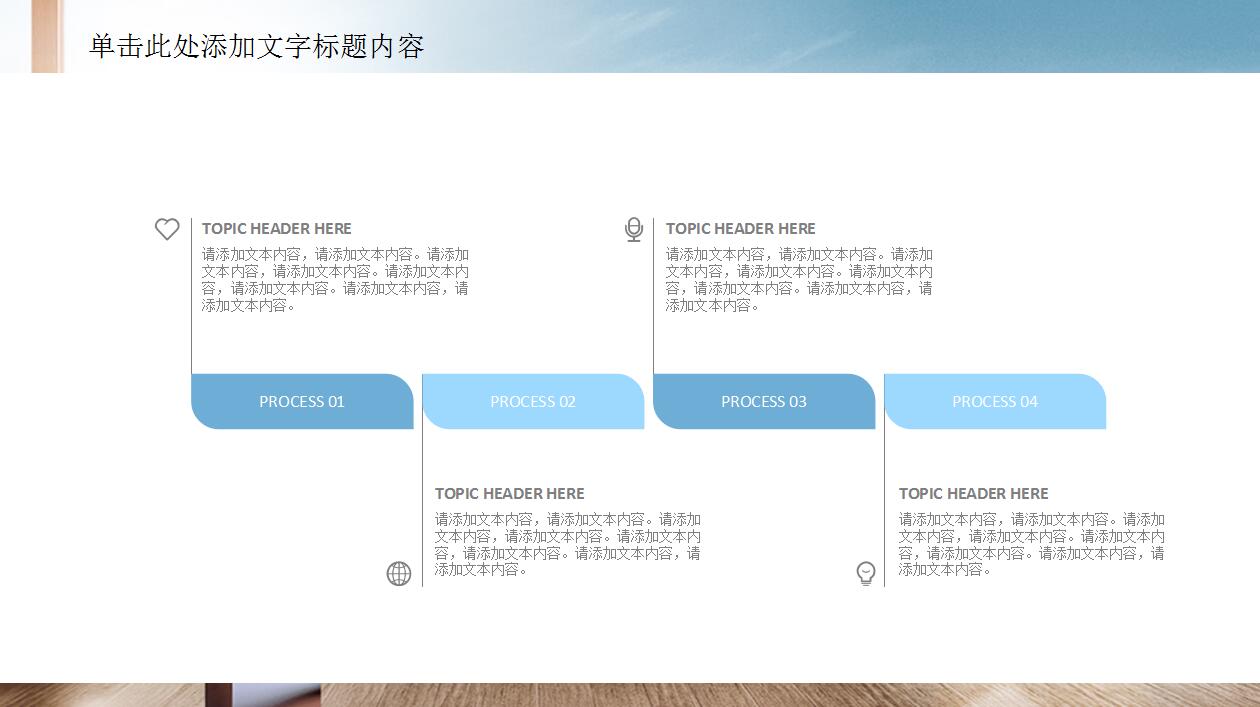Click the slide title text at top
1260x707 pixels.
coord(257,46)
